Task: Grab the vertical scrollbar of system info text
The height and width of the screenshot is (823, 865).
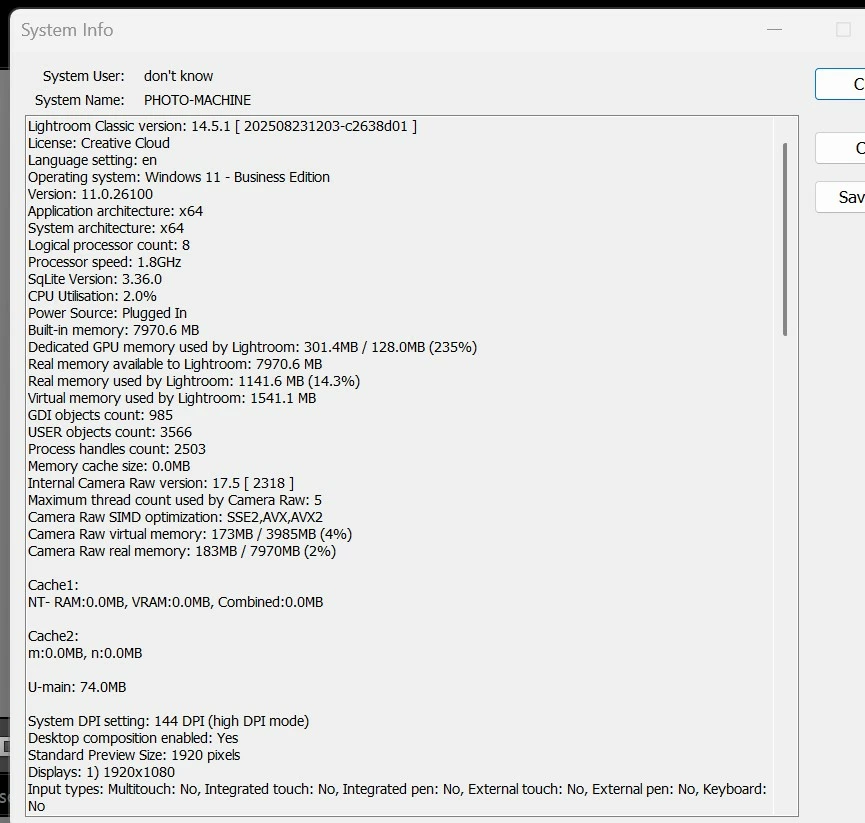Action: (x=784, y=239)
